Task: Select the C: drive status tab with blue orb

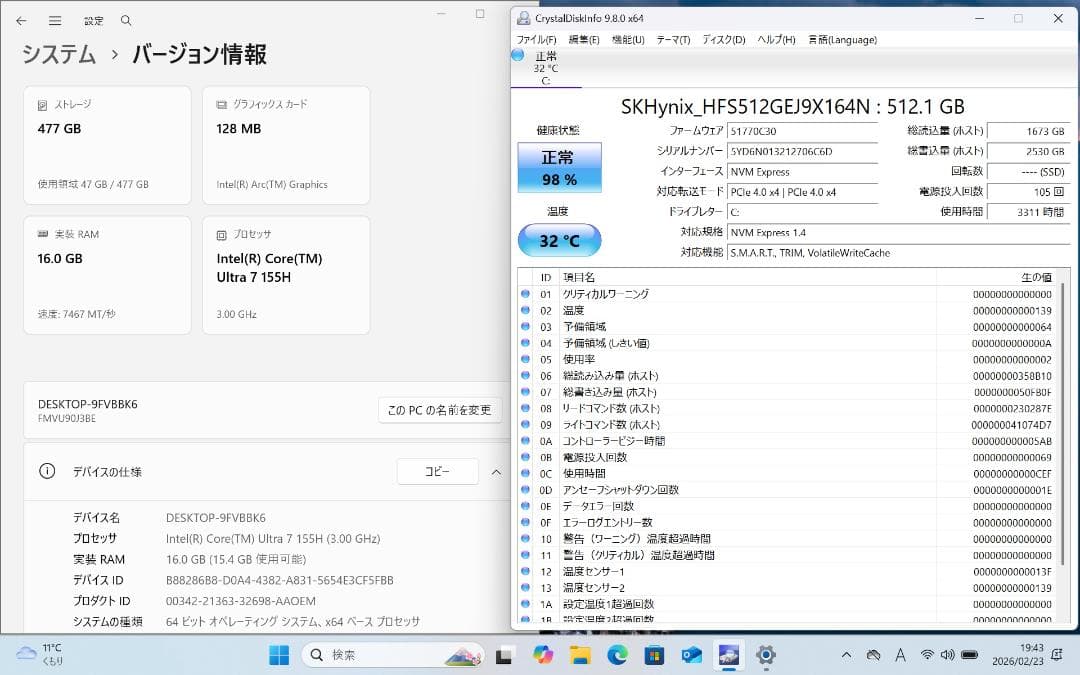Action: [x=546, y=68]
